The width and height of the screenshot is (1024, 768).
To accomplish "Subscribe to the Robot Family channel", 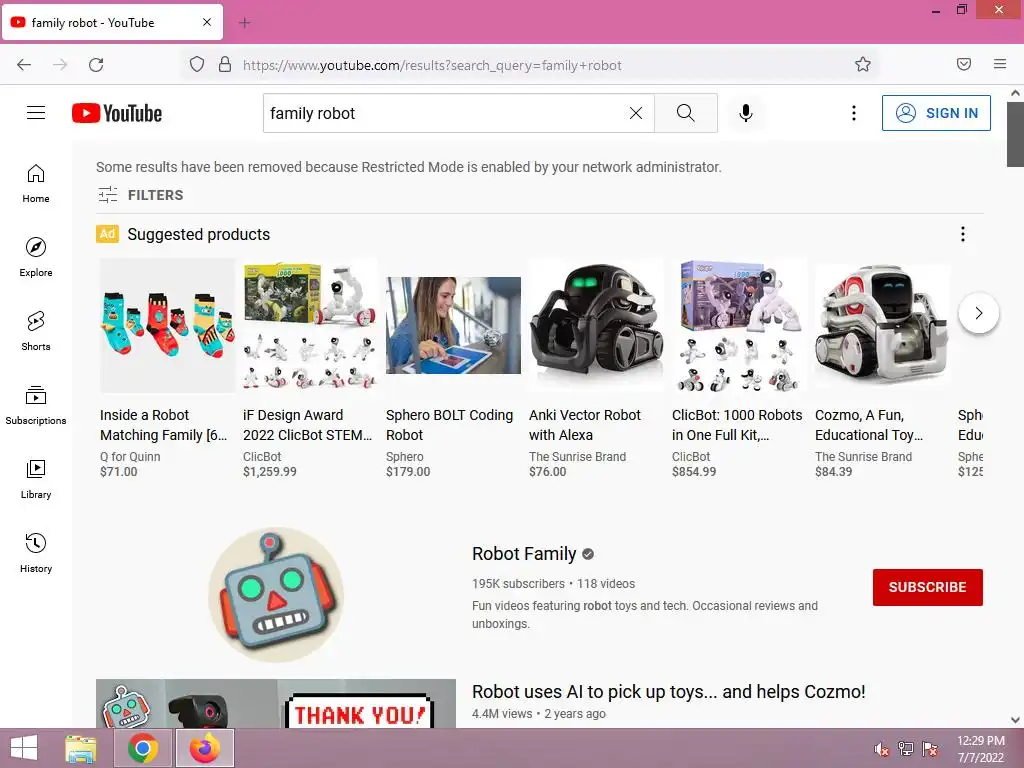I will click(x=927, y=587).
